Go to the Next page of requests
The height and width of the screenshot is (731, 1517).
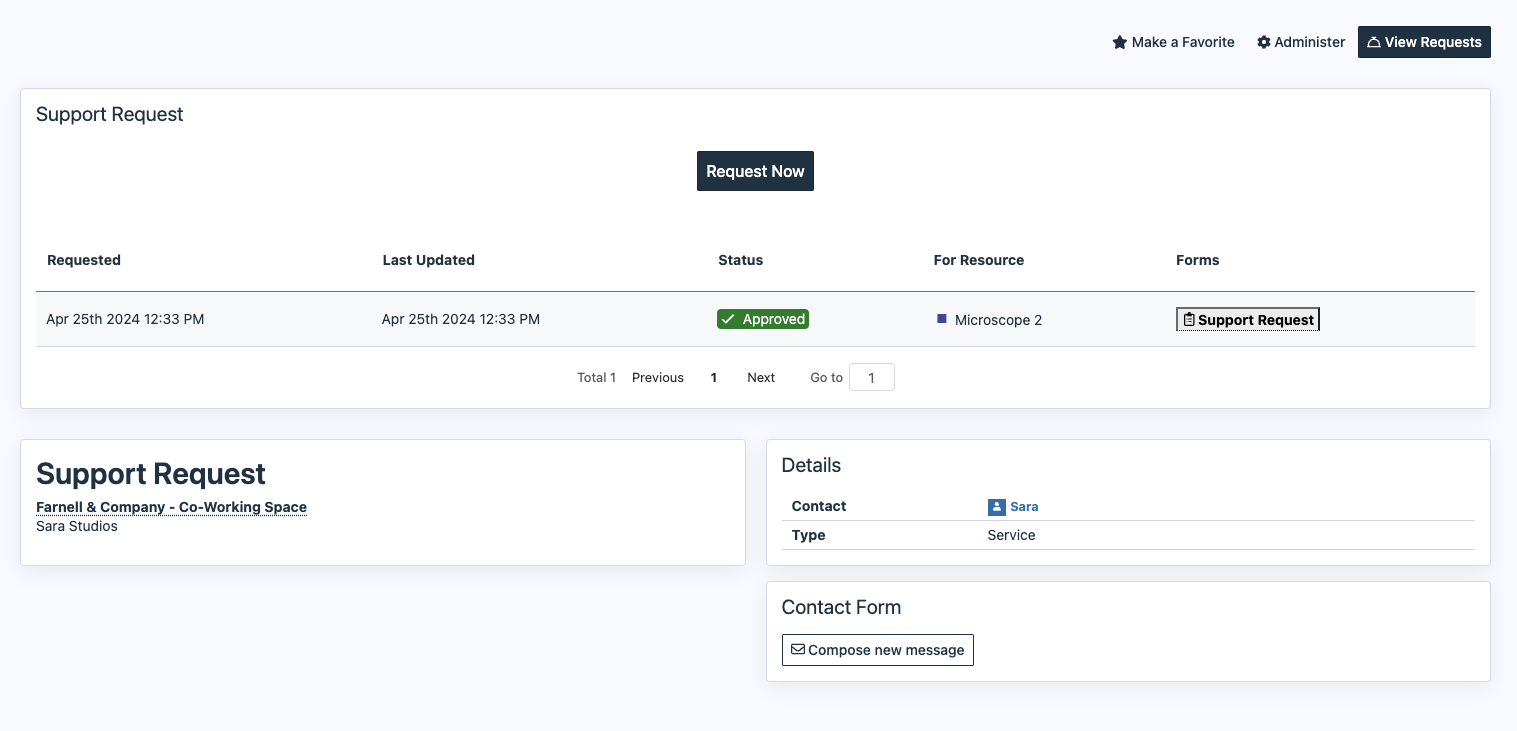(761, 378)
